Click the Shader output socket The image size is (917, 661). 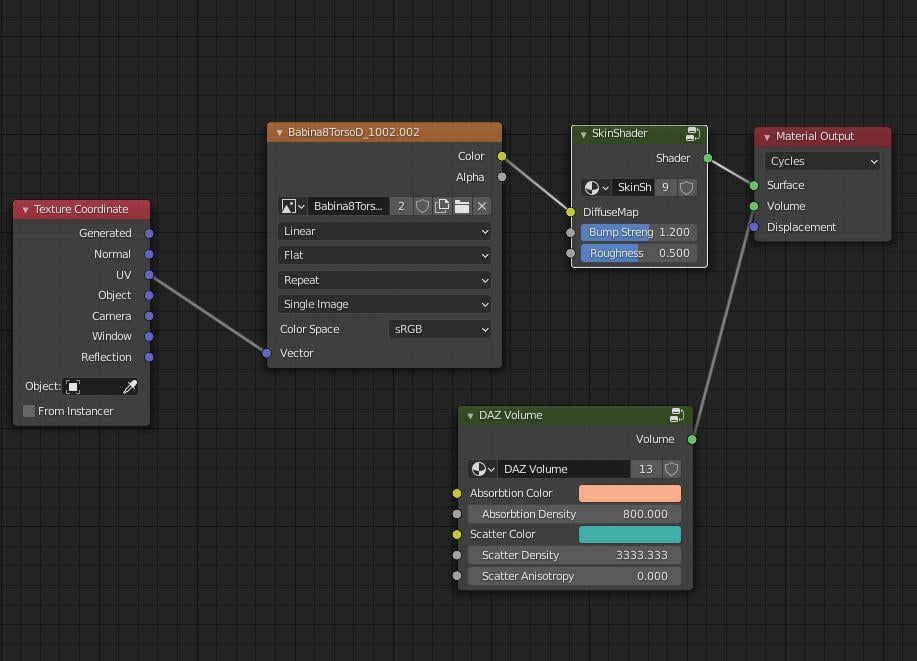pyautogui.click(x=708, y=159)
